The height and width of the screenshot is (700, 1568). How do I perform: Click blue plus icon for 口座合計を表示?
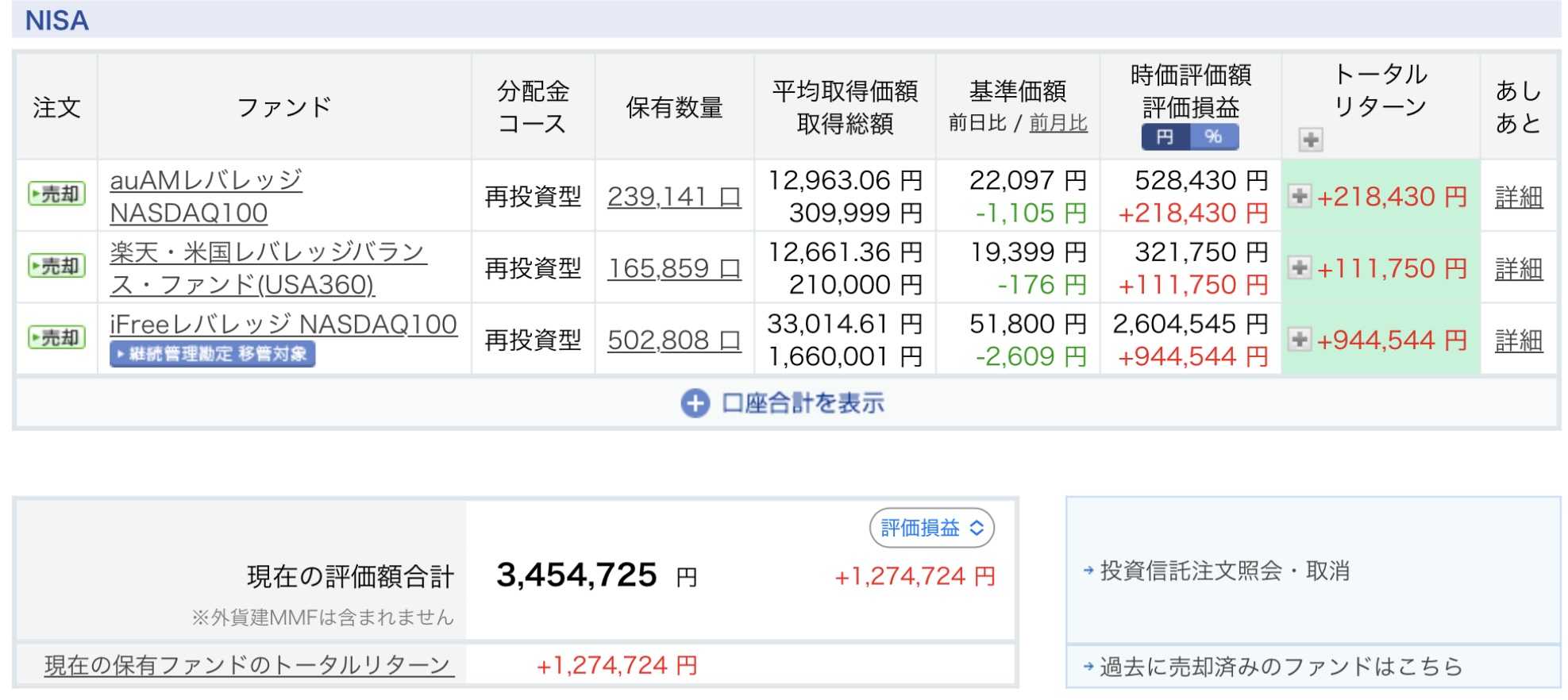click(695, 403)
